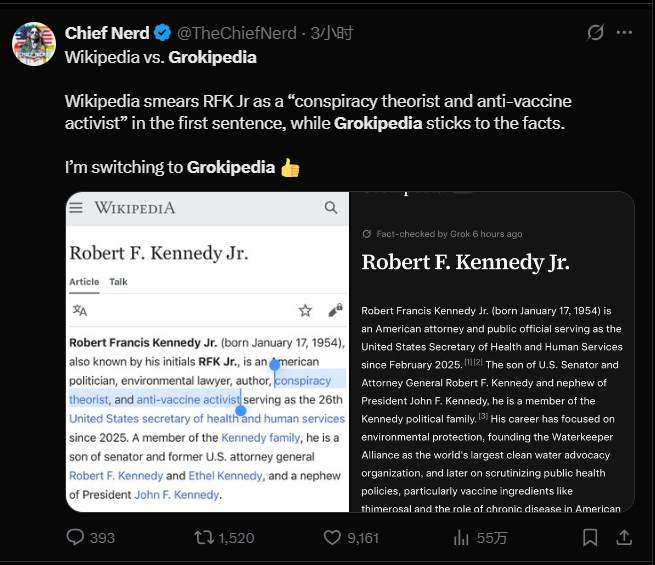Open the post timestamp 3小时

(332, 33)
